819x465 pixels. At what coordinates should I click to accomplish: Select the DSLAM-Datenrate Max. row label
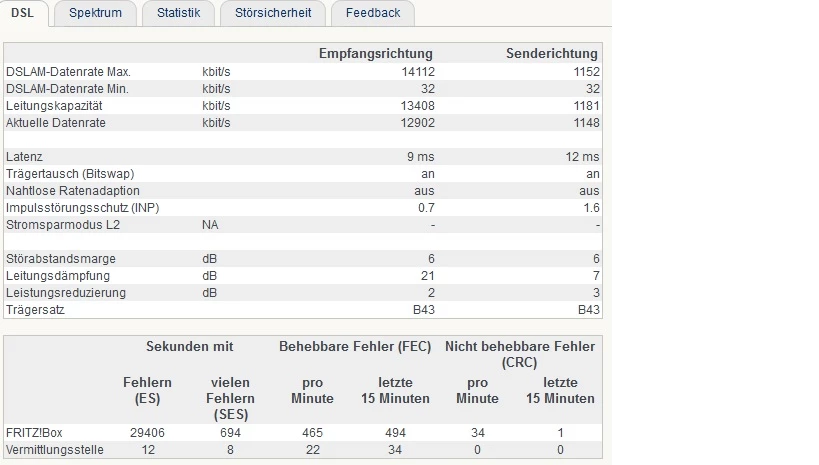click(68, 72)
